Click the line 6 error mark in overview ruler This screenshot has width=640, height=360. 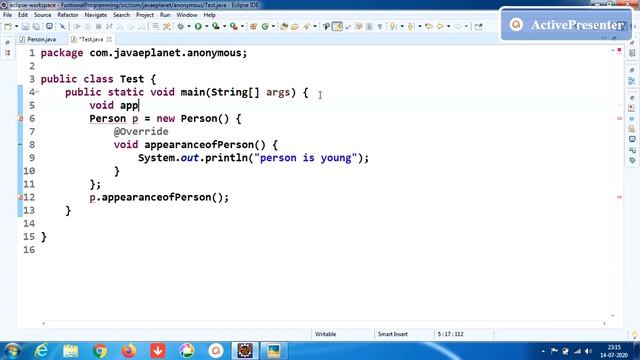619,118
